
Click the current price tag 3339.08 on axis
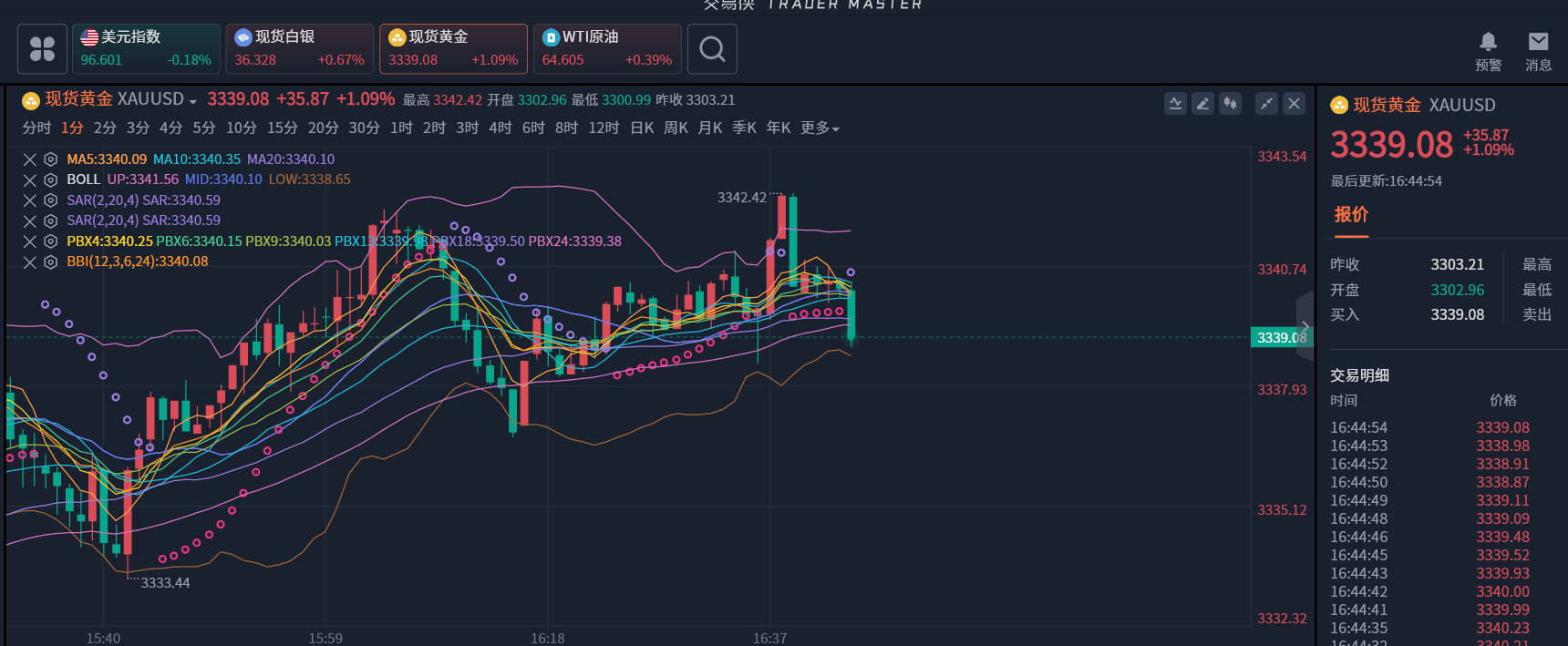pyautogui.click(x=1281, y=338)
